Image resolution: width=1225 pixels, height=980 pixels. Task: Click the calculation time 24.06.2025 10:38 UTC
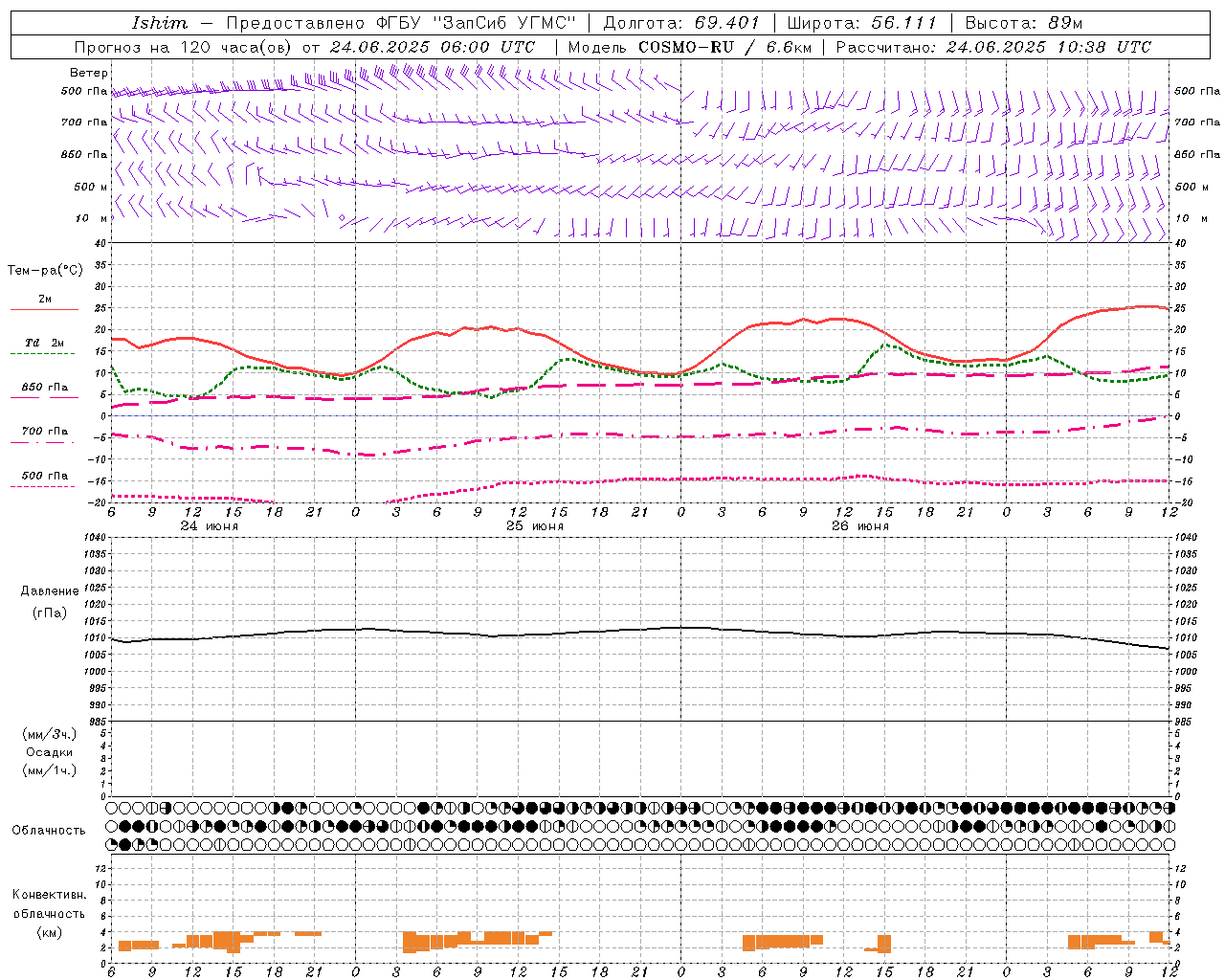coord(1049,47)
